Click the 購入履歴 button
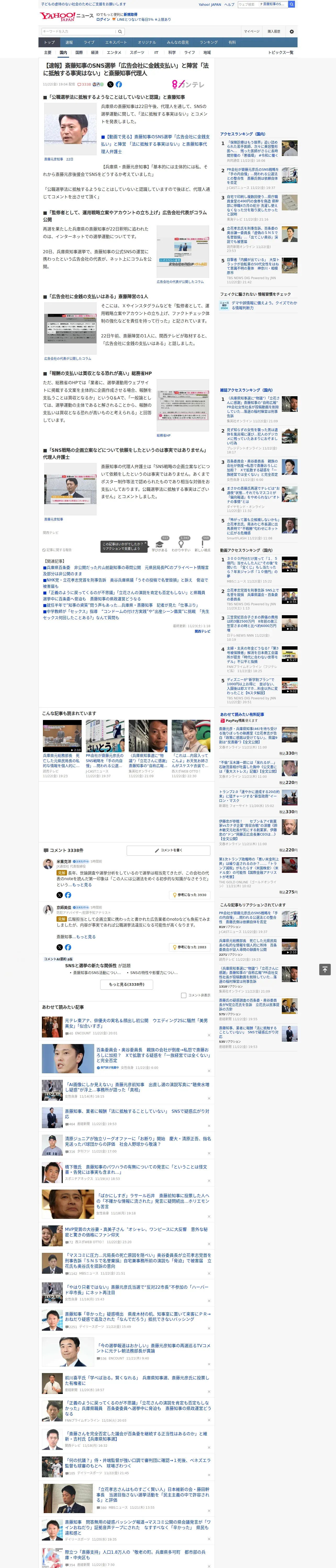The height and width of the screenshot is (1568, 336). (x=274, y=31)
